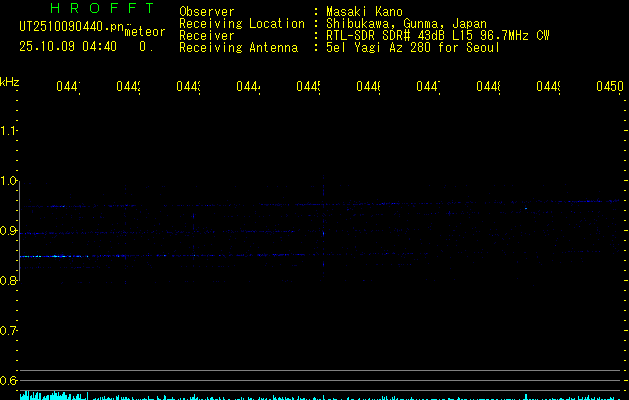
Task: Click the kHz axis unit label
Action: coord(10,80)
